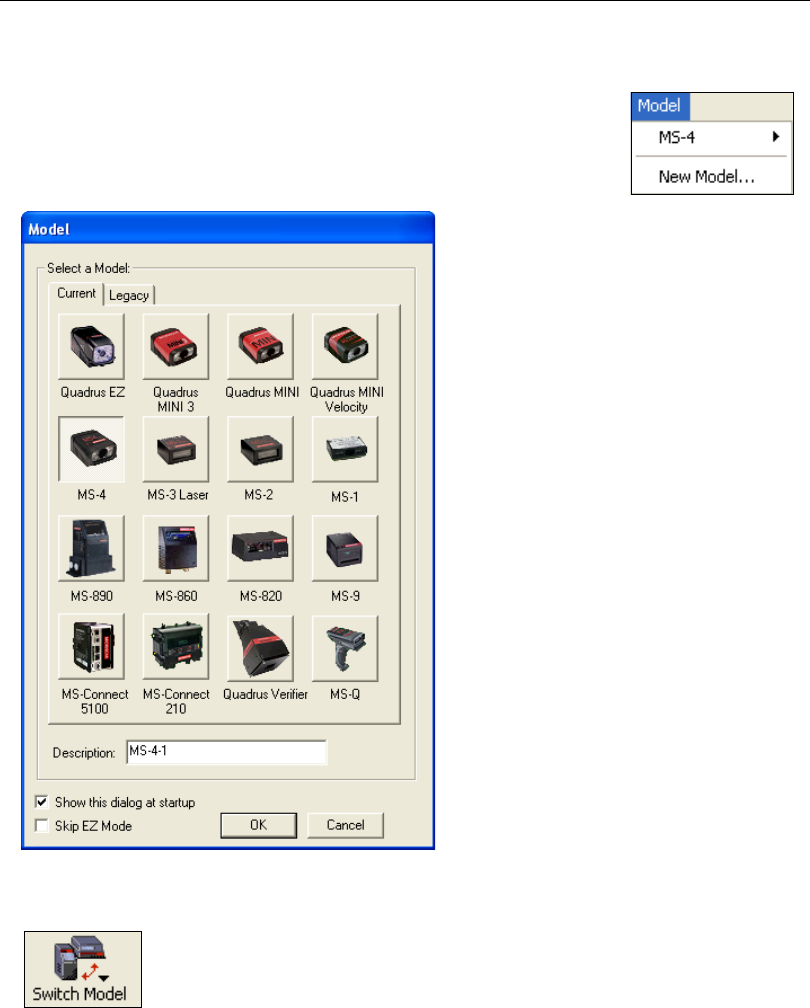The image size is (810, 1008).
Task: Choose New Model... from the menu
Action: tap(706, 177)
